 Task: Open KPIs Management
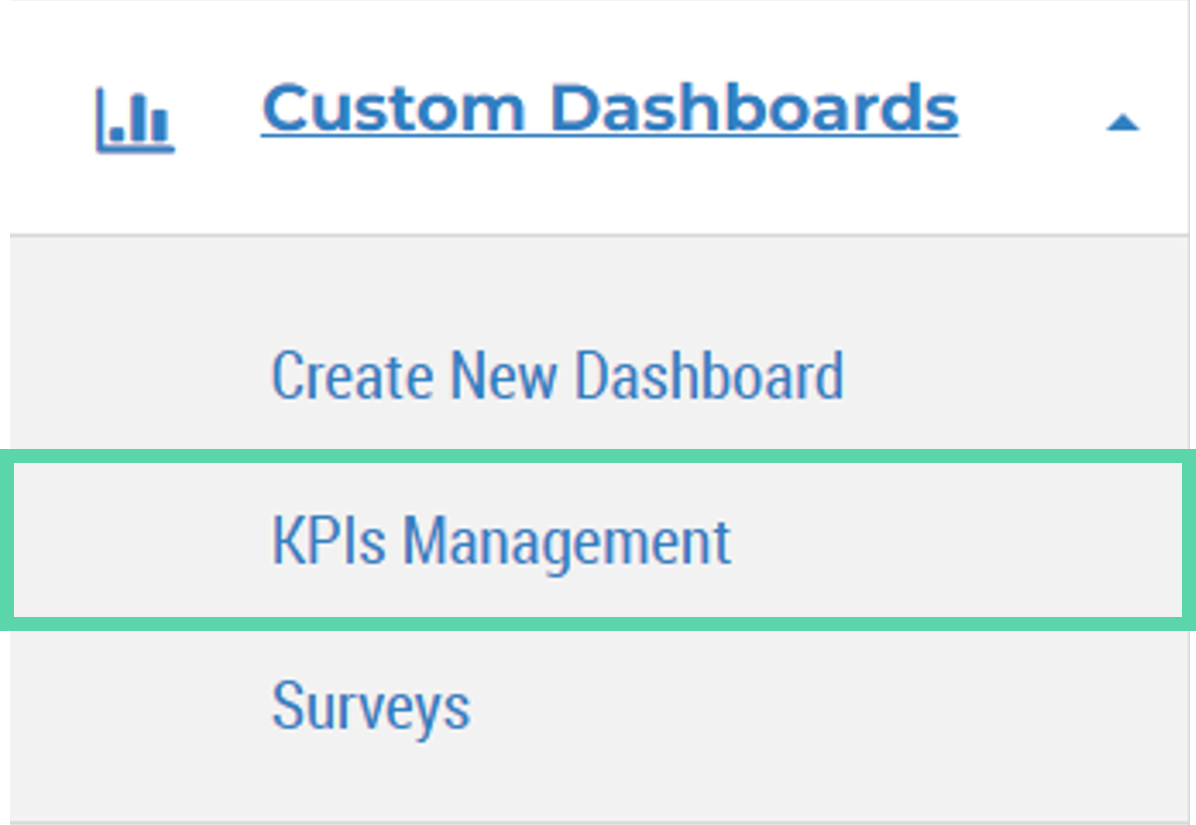(x=501, y=541)
